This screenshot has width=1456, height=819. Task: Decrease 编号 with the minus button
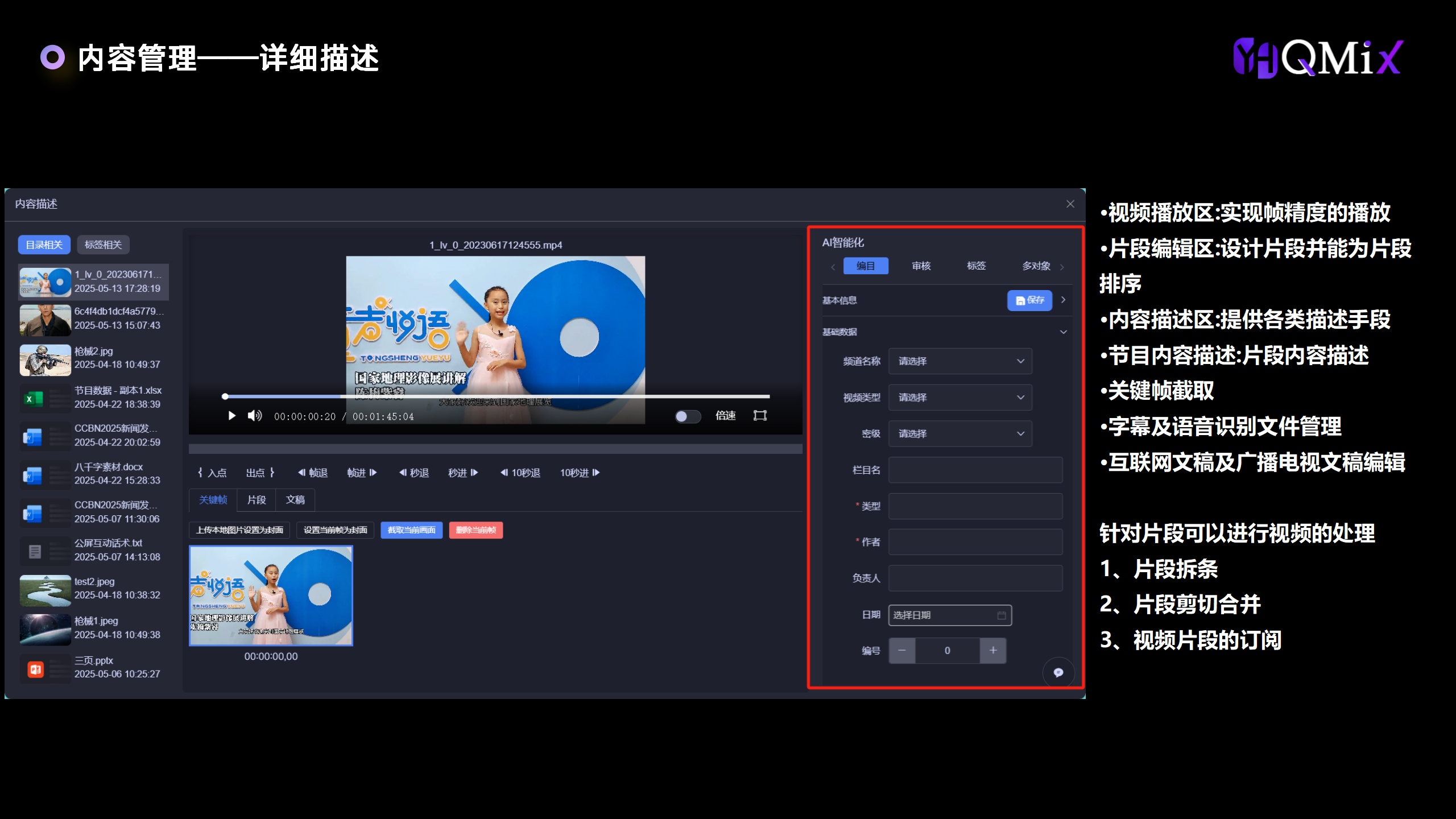pos(902,650)
